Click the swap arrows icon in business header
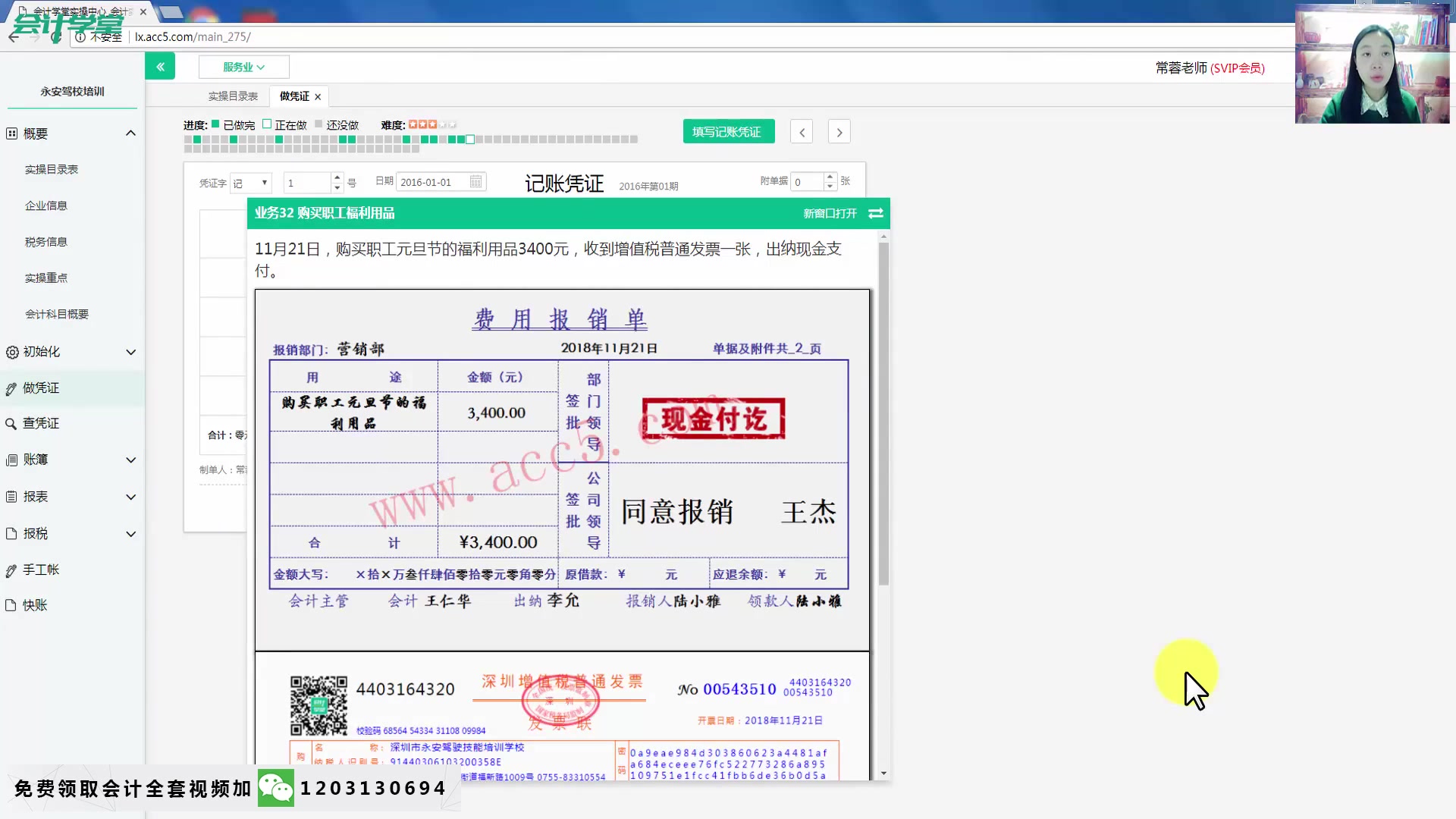The image size is (1456, 819). (876, 213)
